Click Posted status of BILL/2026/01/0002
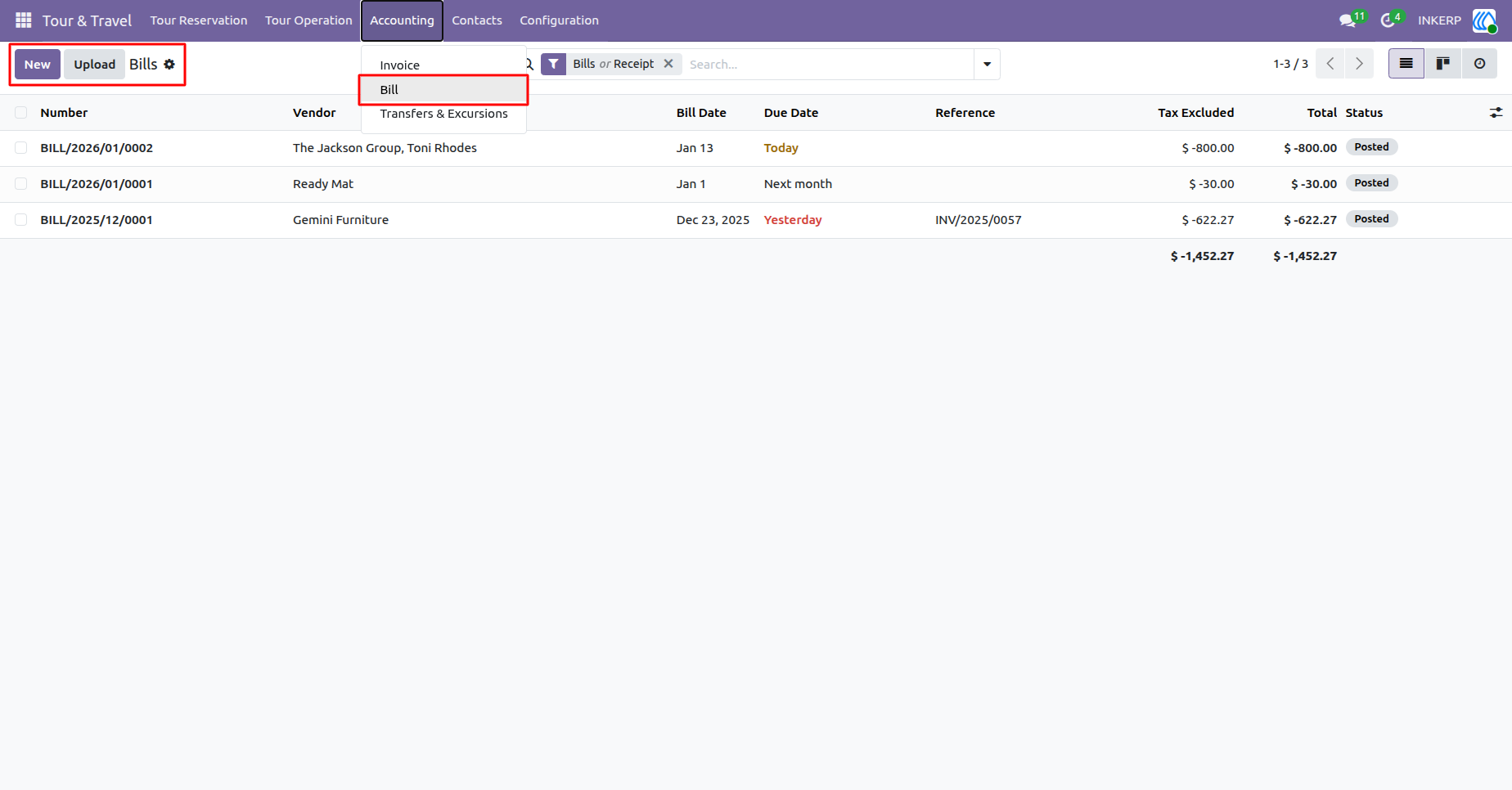The height and width of the screenshot is (790, 1512). 1371,147
